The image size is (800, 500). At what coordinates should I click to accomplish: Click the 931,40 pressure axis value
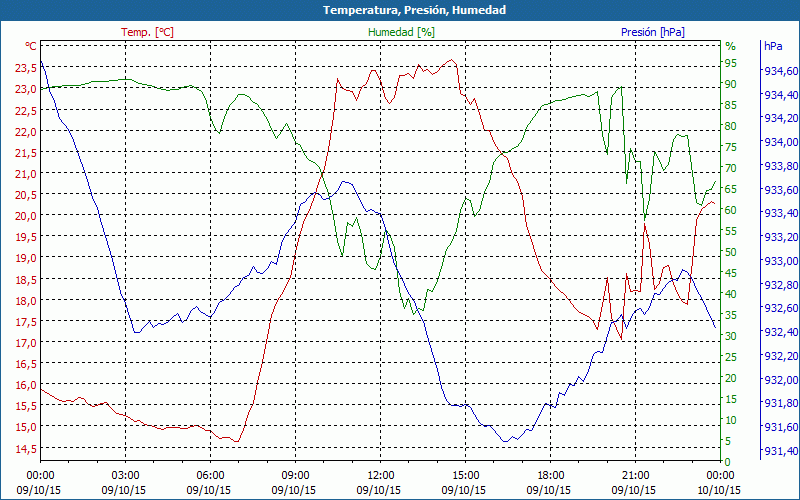click(781, 451)
